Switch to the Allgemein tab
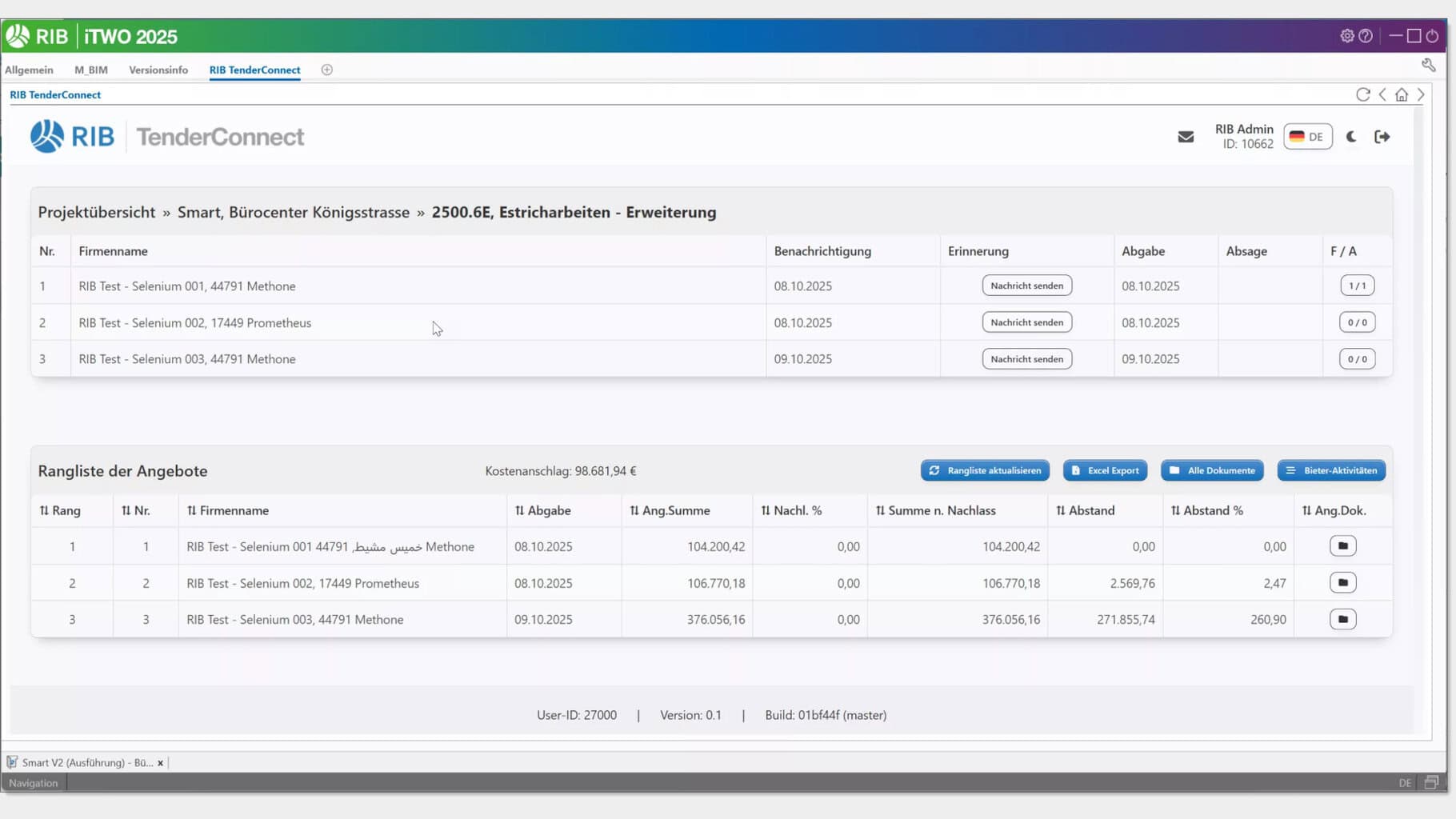The image size is (1456, 819). coord(29,70)
